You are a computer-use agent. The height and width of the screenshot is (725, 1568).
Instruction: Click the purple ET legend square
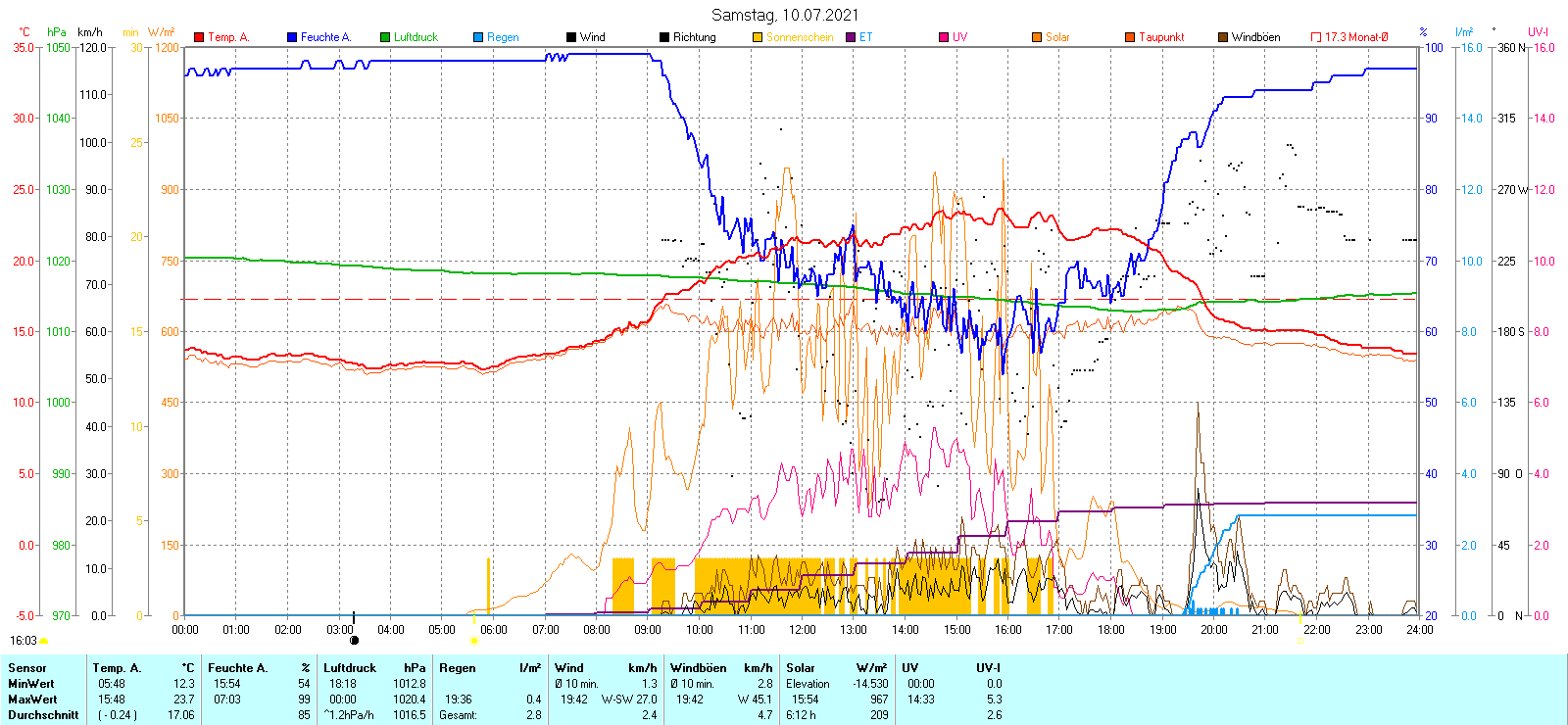point(851,37)
